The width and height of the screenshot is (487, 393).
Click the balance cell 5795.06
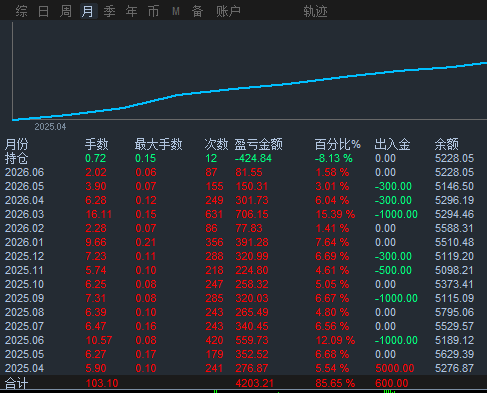coord(454,312)
